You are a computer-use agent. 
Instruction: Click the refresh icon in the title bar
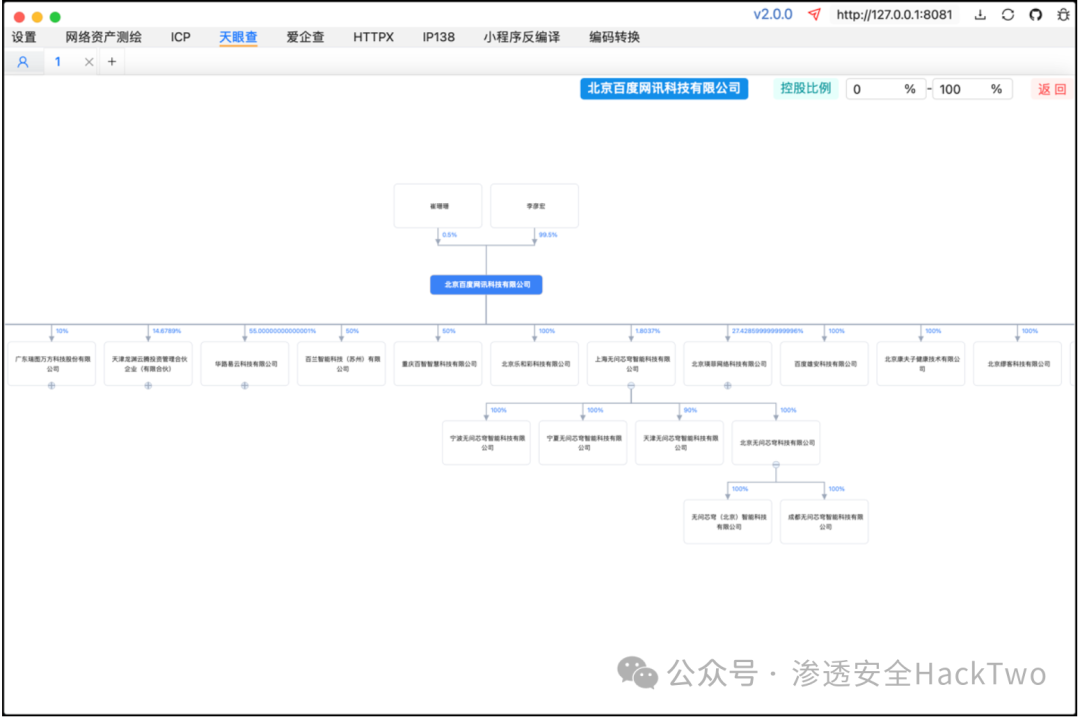tap(1008, 14)
